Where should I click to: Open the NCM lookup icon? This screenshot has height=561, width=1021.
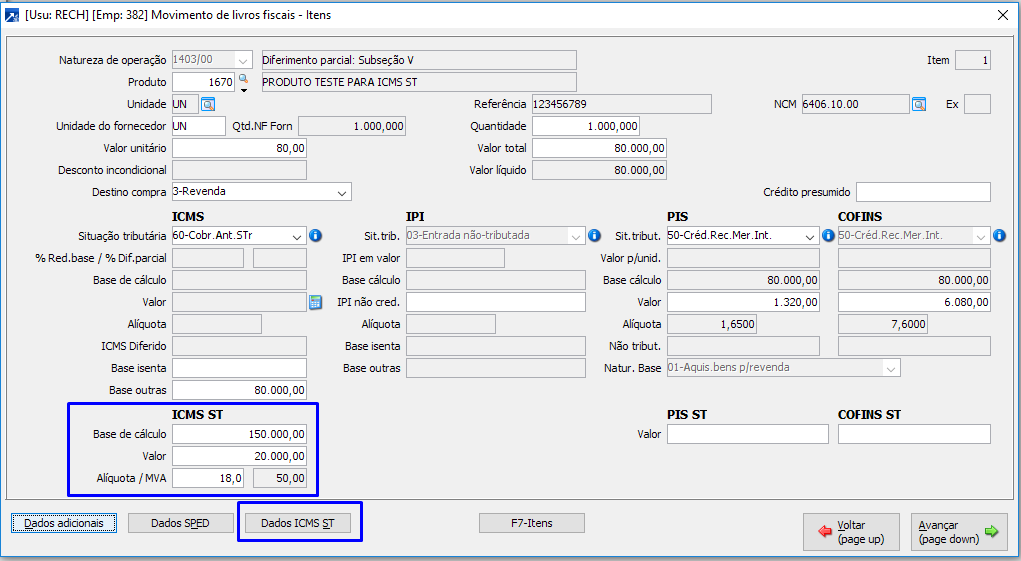click(x=918, y=104)
